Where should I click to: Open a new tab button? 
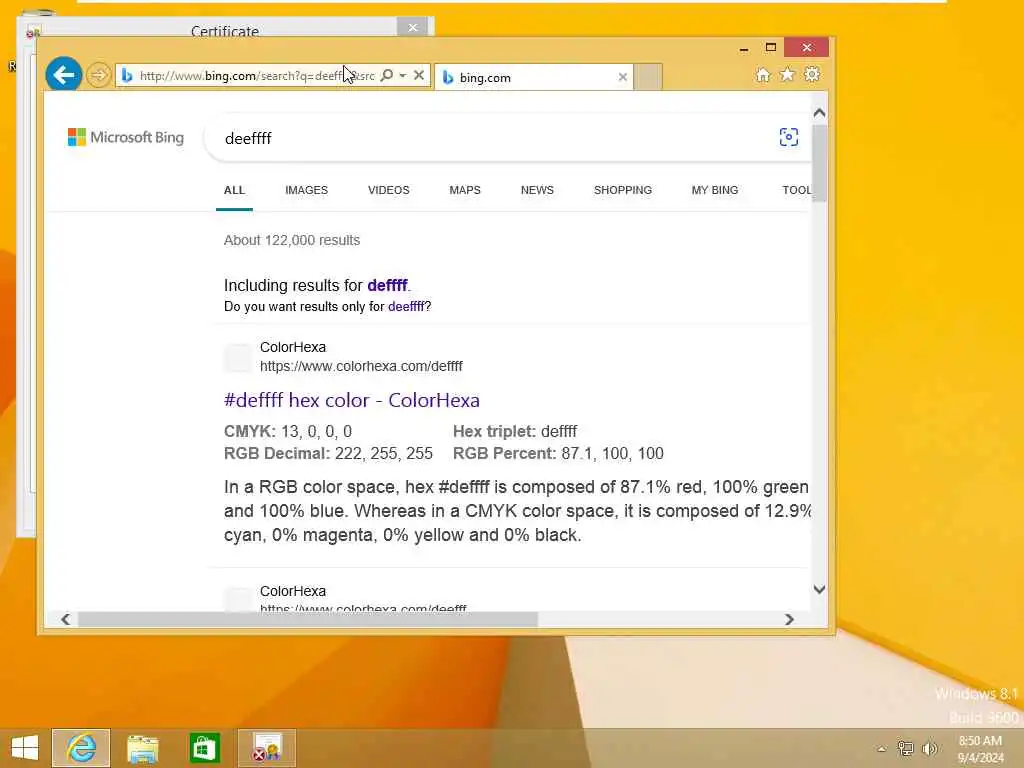click(x=648, y=77)
